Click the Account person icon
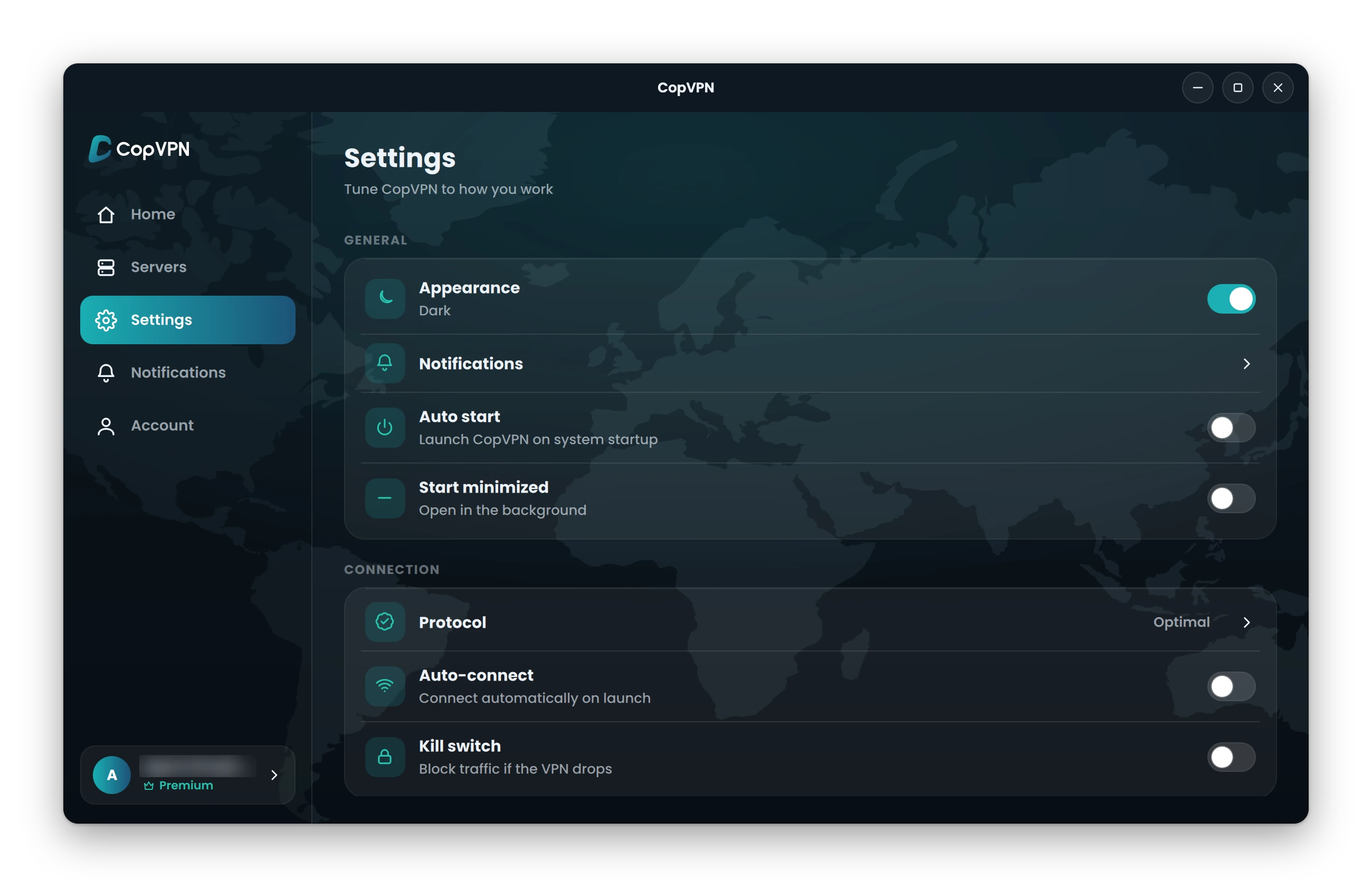Image resolution: width=1372 pixels, height=887 pixels. click(x=106, y=426)
